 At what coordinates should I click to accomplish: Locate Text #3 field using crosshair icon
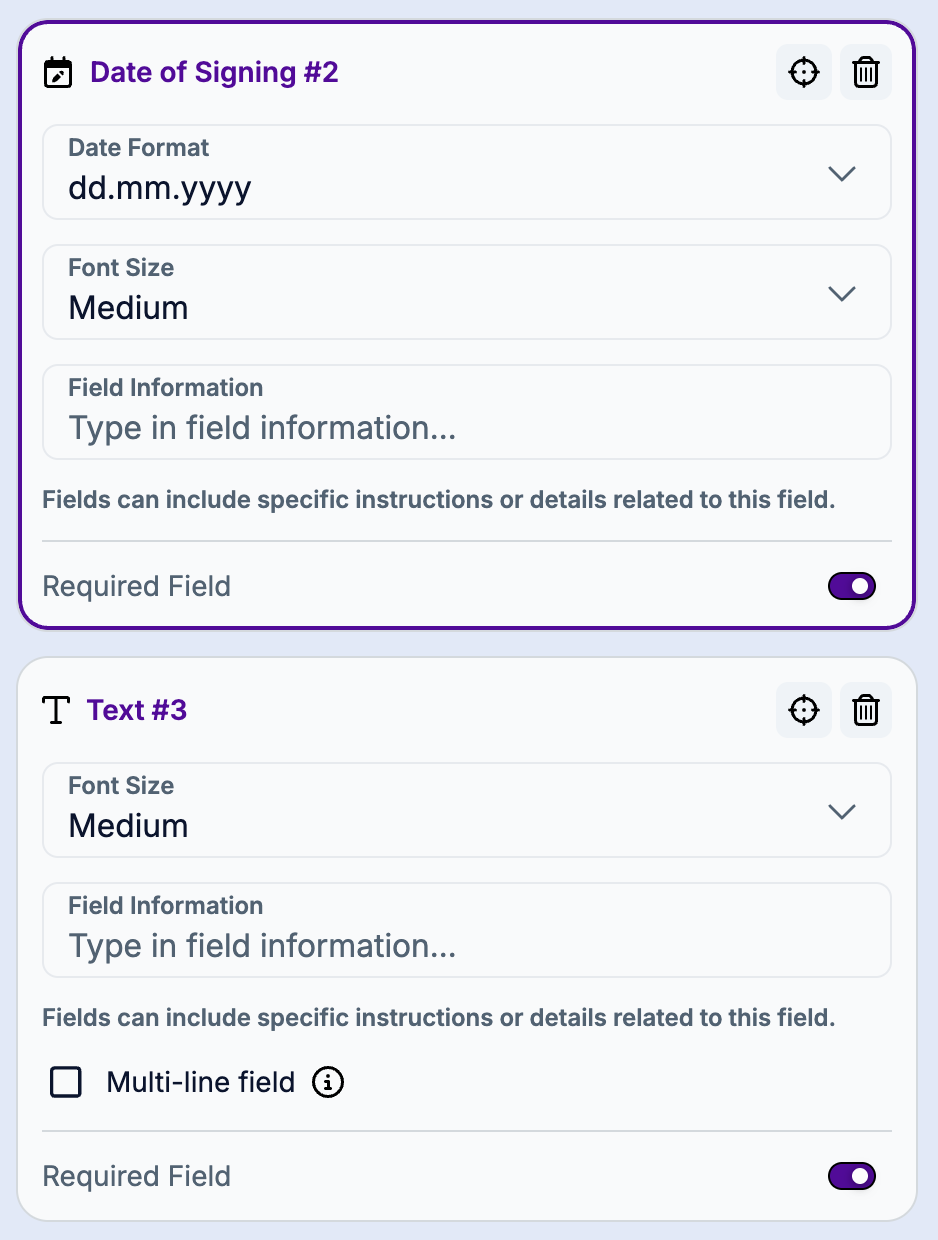[804, 710]
